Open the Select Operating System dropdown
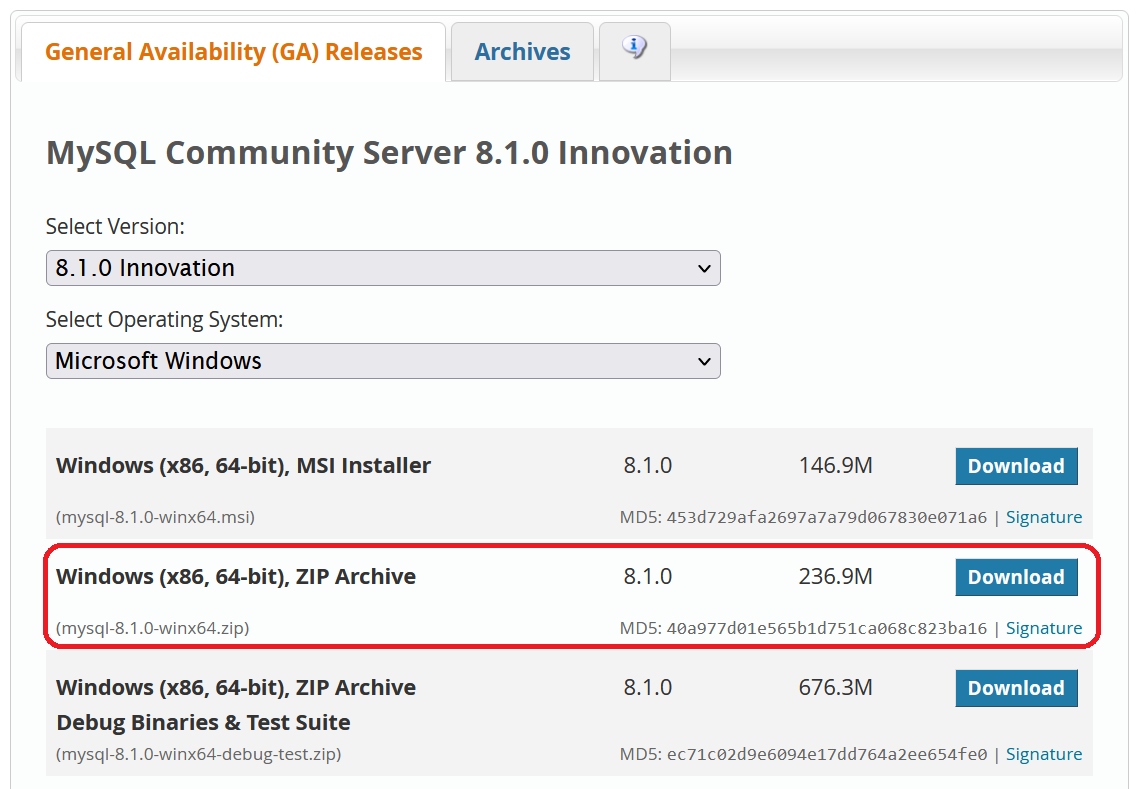Image resolution: width=1137 pixels, height=789 pixels. 383,360
